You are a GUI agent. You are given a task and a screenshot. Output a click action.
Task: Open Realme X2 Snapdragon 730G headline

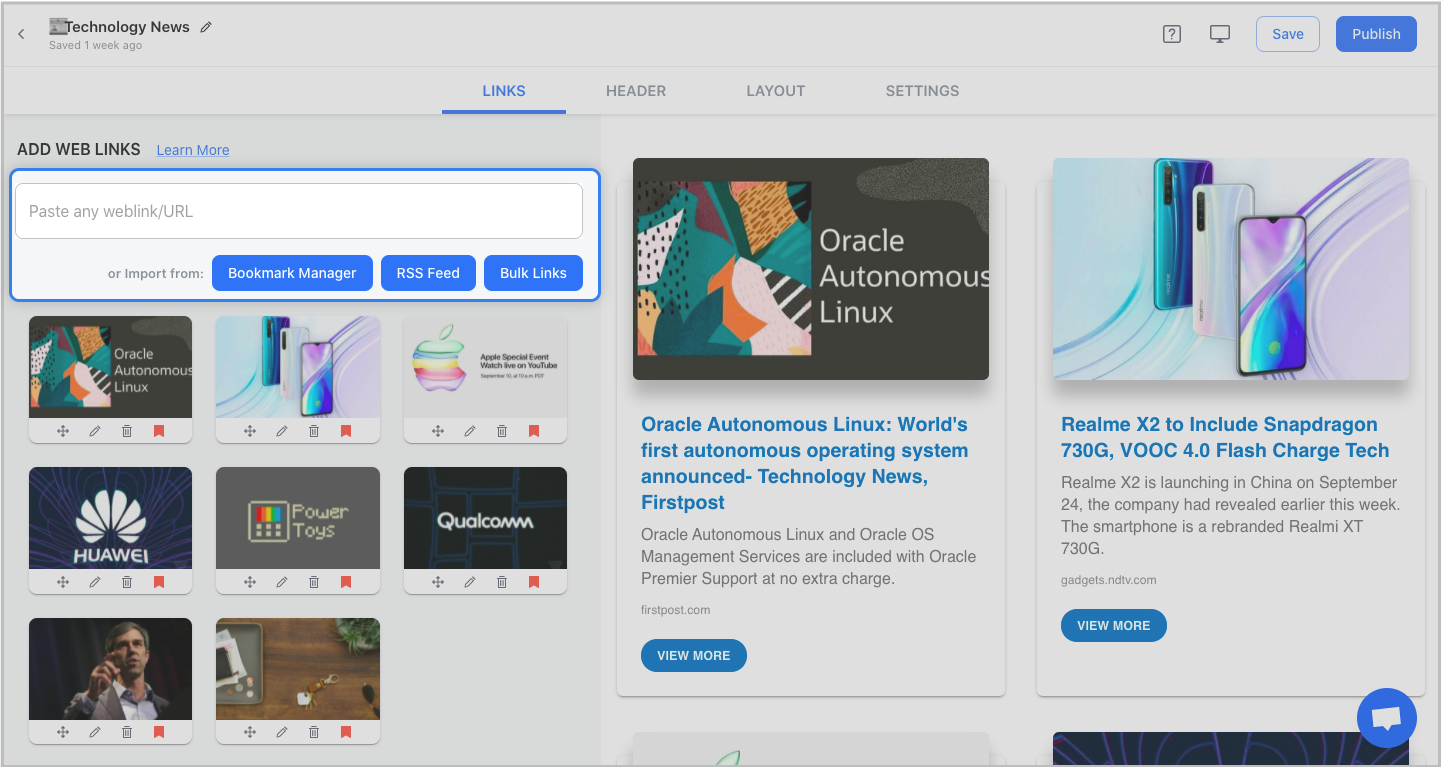(x=1225, y=437)
